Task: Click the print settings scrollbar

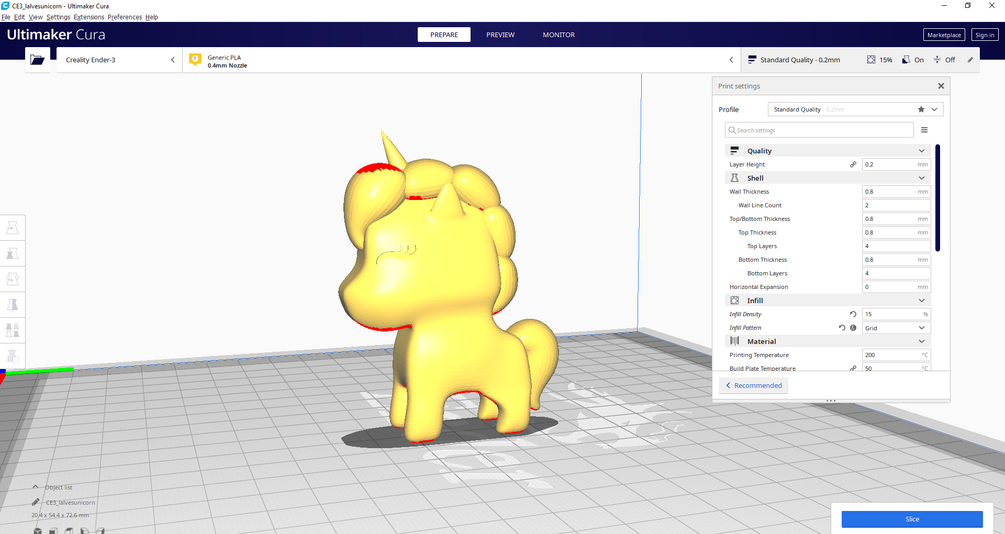Action: pos(938,197)
